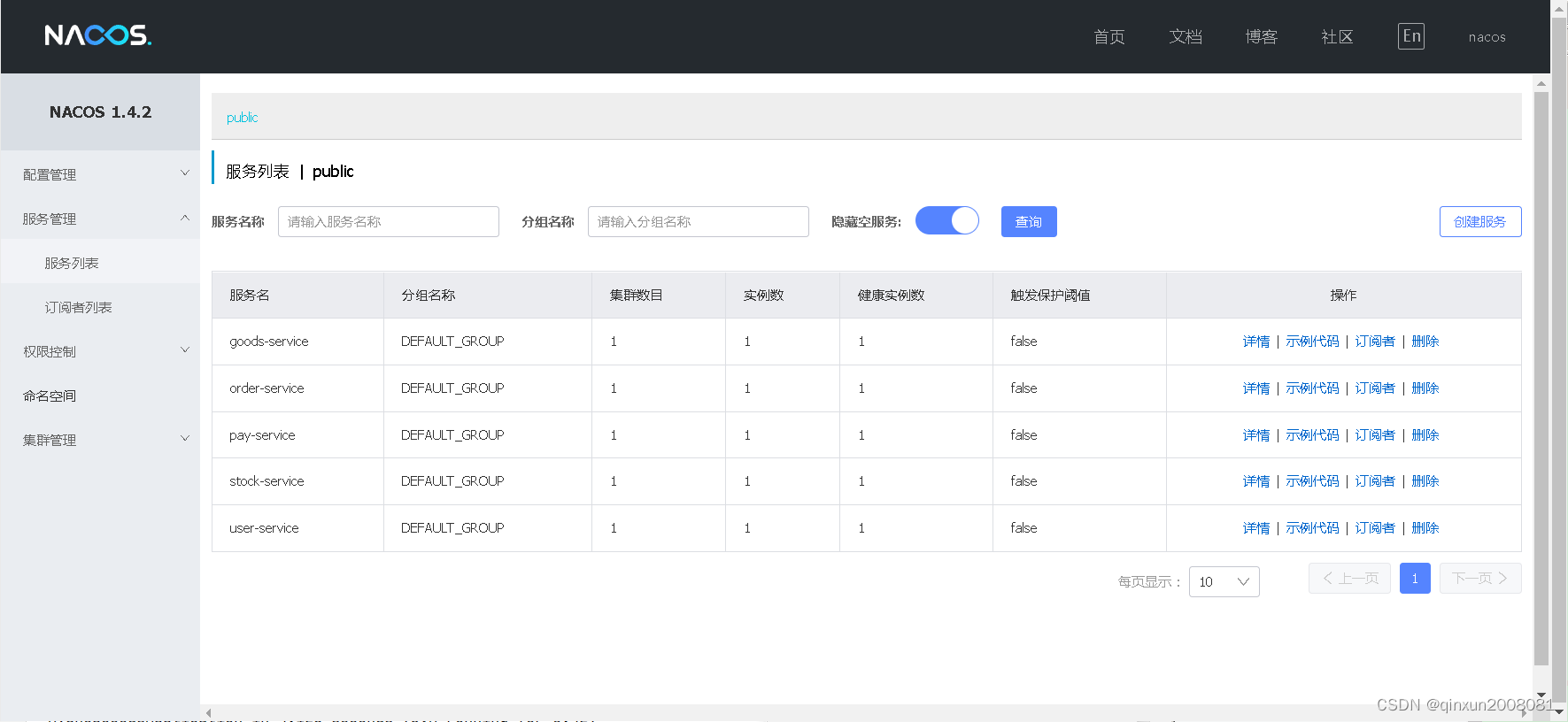View 订阅者 for goods-service
Image resolution: width=1568 pixels, height=722 pixels.
(x=1375, y=342)
